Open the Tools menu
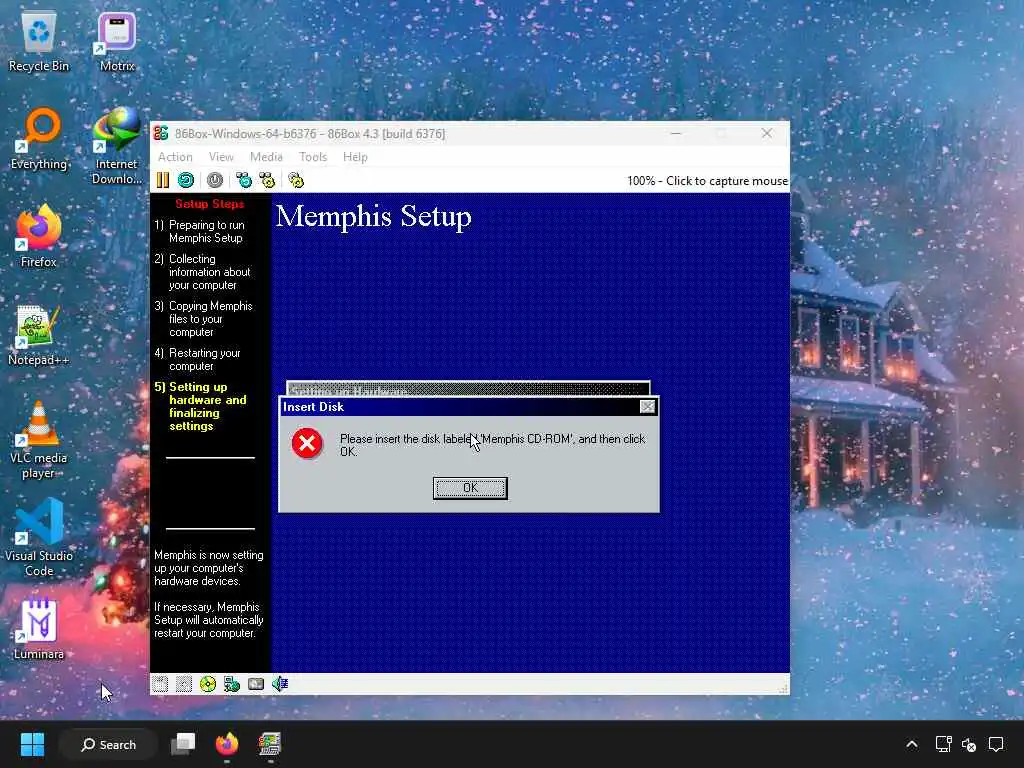 point(313,157)
